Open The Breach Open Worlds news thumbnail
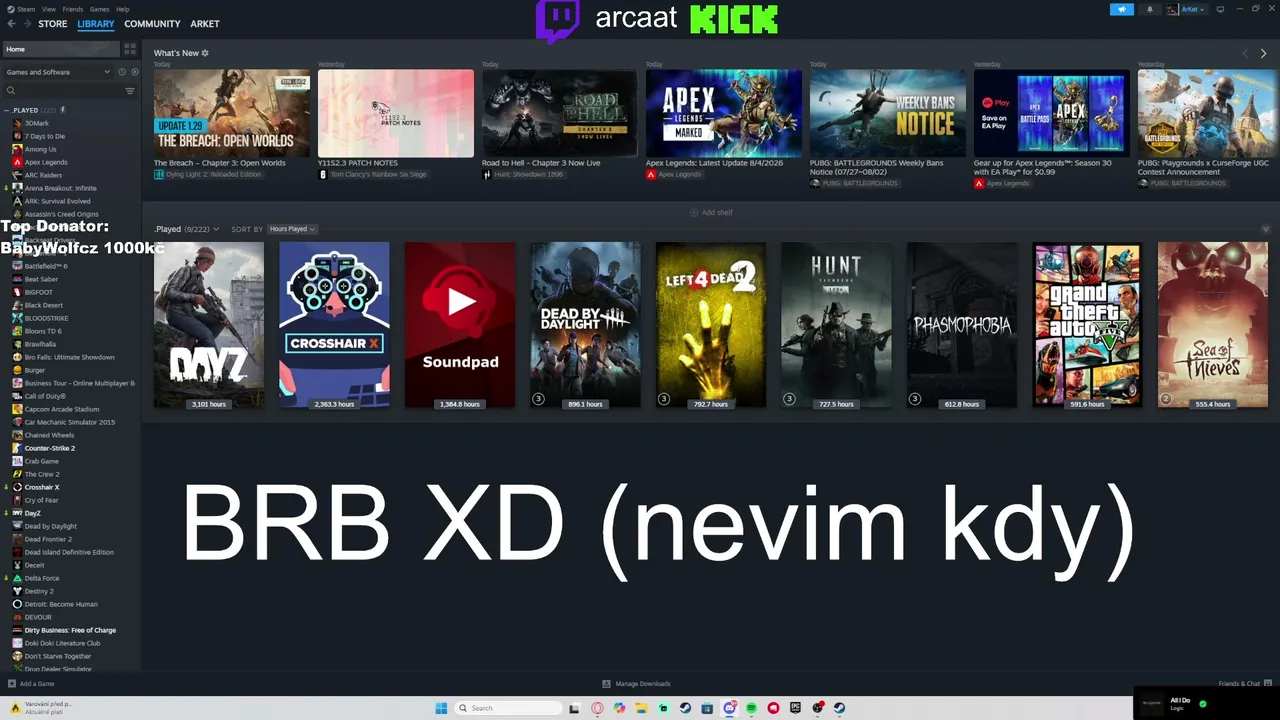This screenshot has width=1280, height=720. pyautogui.click(x=232, y=113)
